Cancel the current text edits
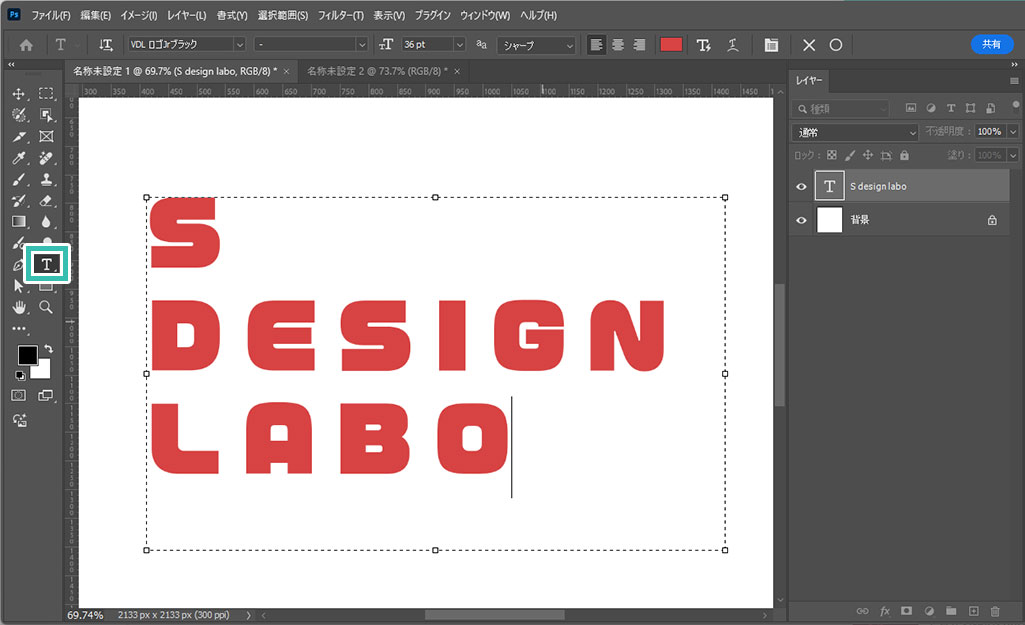The image size is (1025, 625). click(x=809, y=44)
